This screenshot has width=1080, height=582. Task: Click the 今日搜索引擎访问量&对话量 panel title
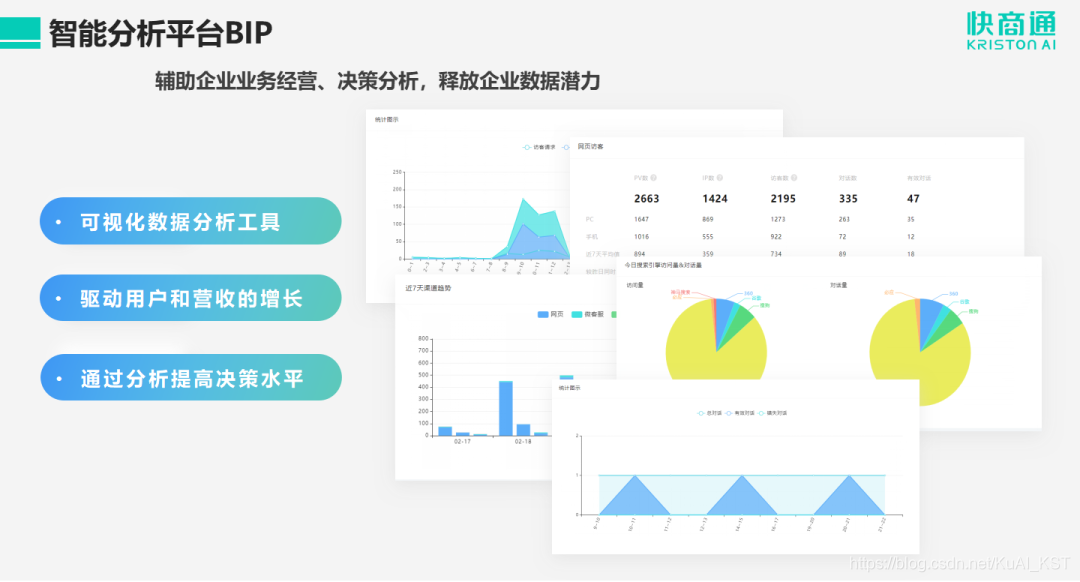(x=663, y=265)
